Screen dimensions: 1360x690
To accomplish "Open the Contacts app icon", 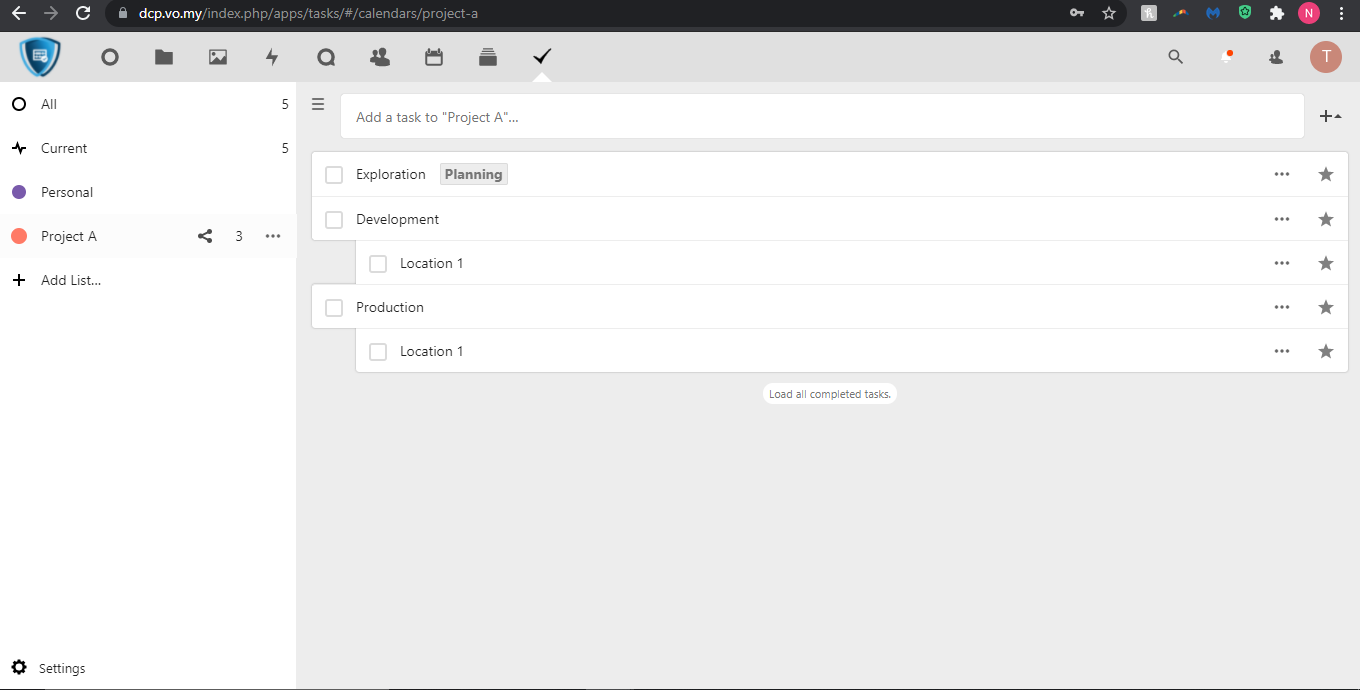I will pyautogui.click(x=380, y=58).
